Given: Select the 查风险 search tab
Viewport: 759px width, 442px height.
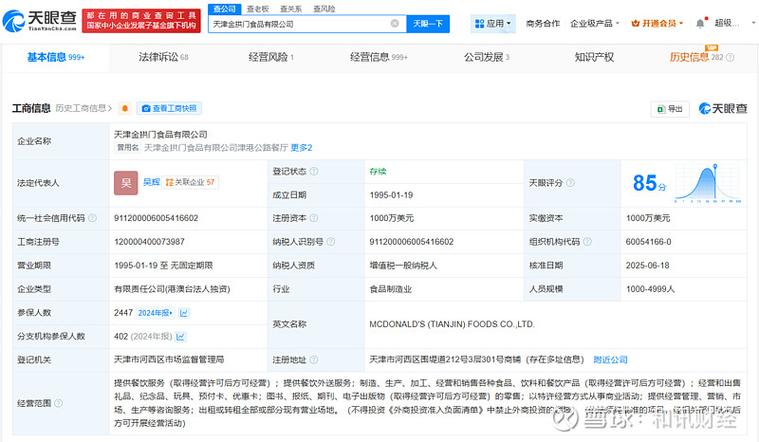Looking at the screenshot, I should pos(324,9).
